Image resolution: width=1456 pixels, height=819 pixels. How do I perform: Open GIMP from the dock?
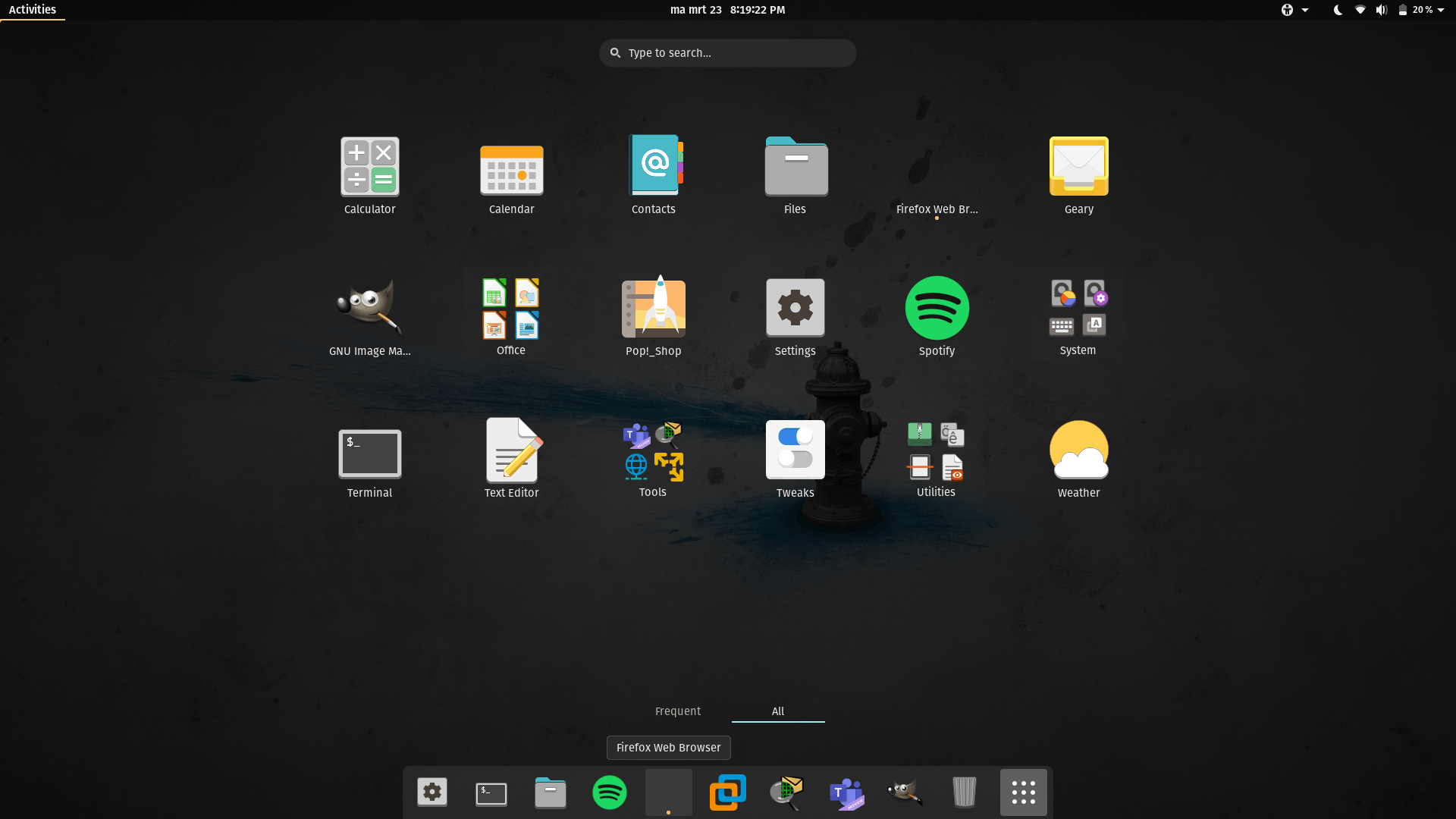[x=905, y=792]
